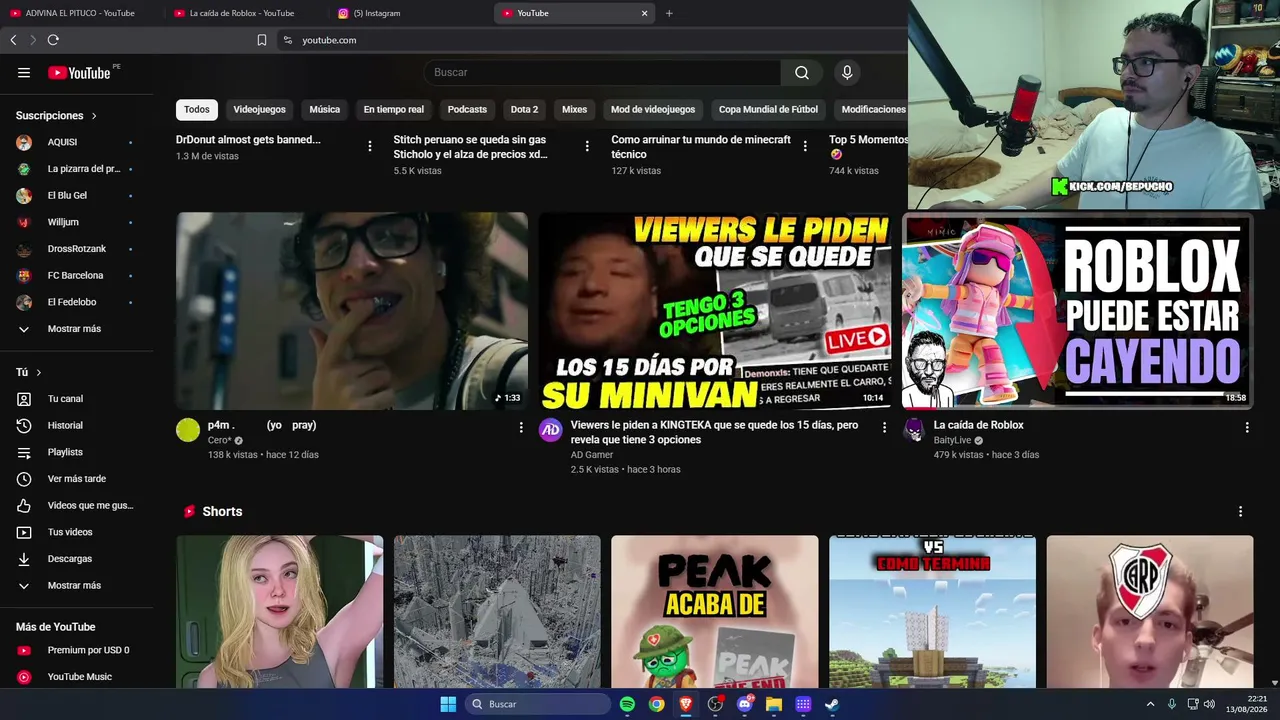Open the YouTube hamburger guide menu

[x=24, y=72]
